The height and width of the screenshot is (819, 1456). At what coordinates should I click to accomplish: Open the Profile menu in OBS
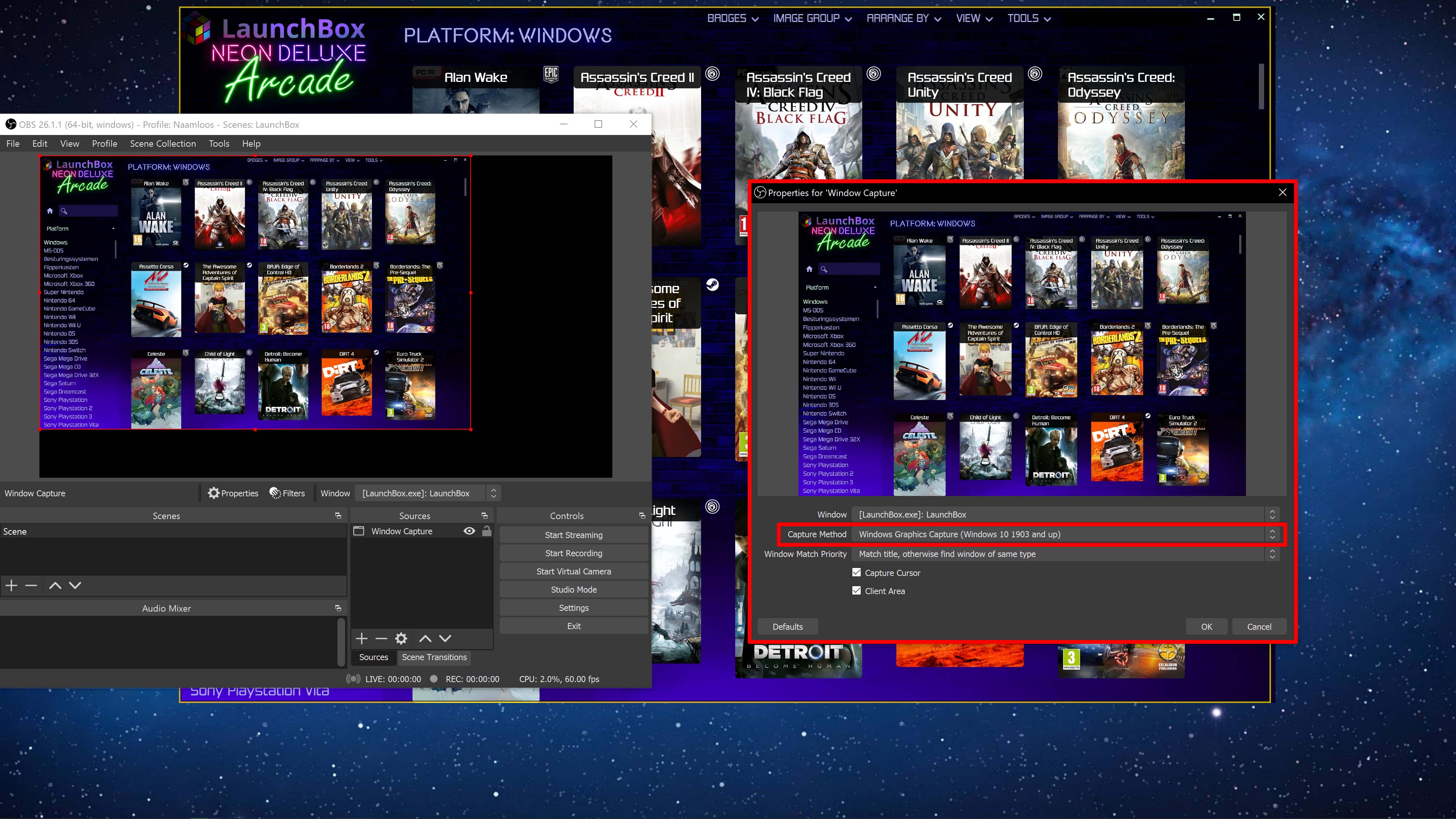[x=105, y=144]
